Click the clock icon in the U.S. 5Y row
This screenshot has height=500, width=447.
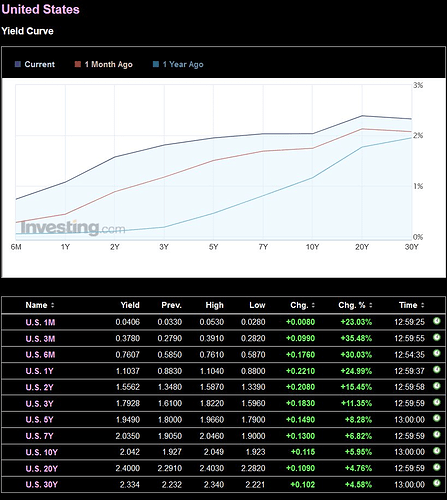click(437, 419)
